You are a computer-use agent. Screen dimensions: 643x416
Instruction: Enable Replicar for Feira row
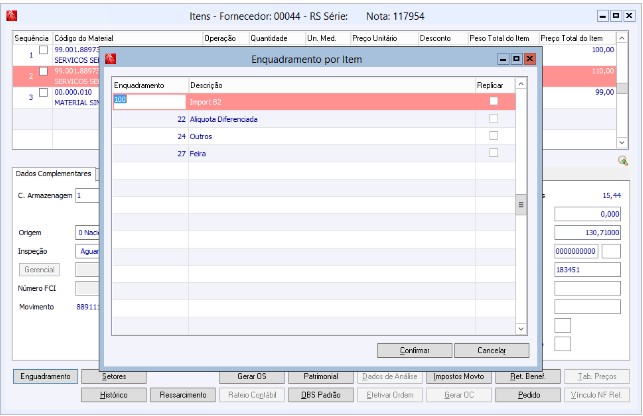pyautogui.click(x=494, y=153)
